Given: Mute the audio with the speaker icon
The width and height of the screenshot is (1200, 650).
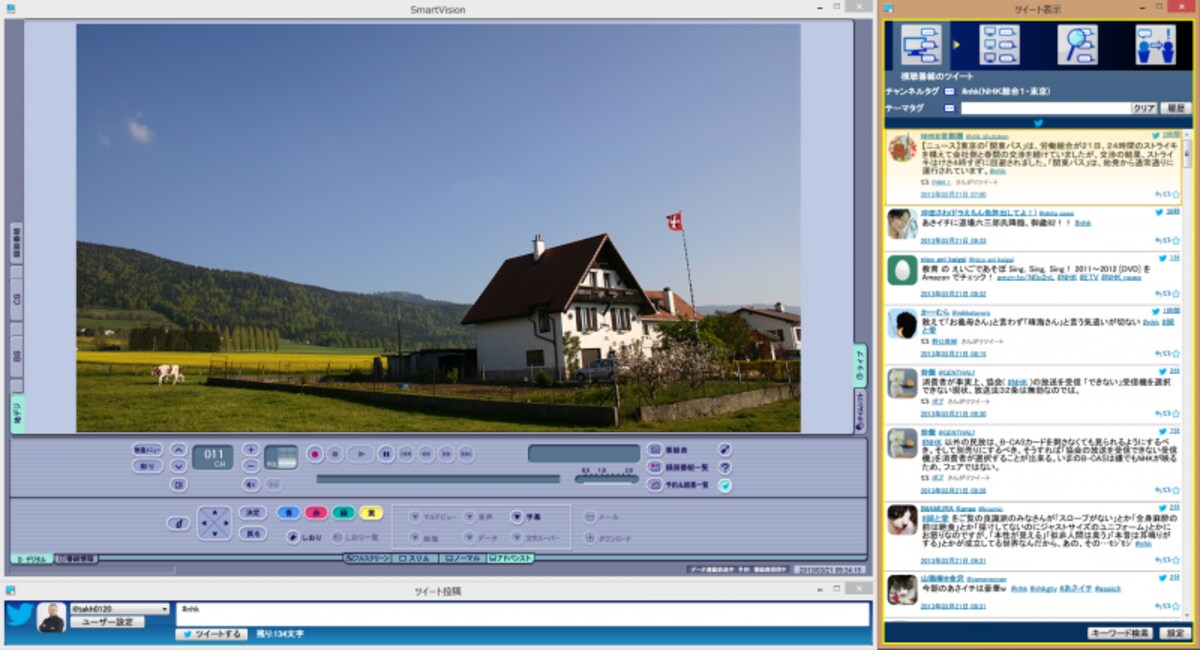Looking at the screenshot, I should pos(251,484).
